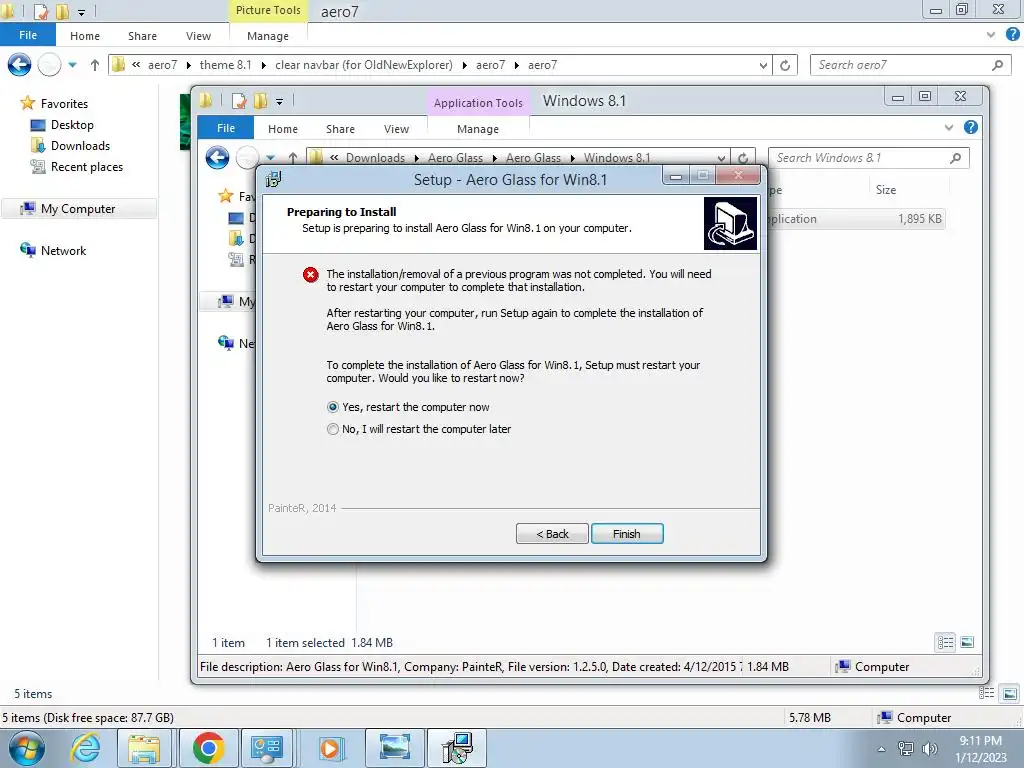Select Favorites in aero7 navigation pane

54,103
